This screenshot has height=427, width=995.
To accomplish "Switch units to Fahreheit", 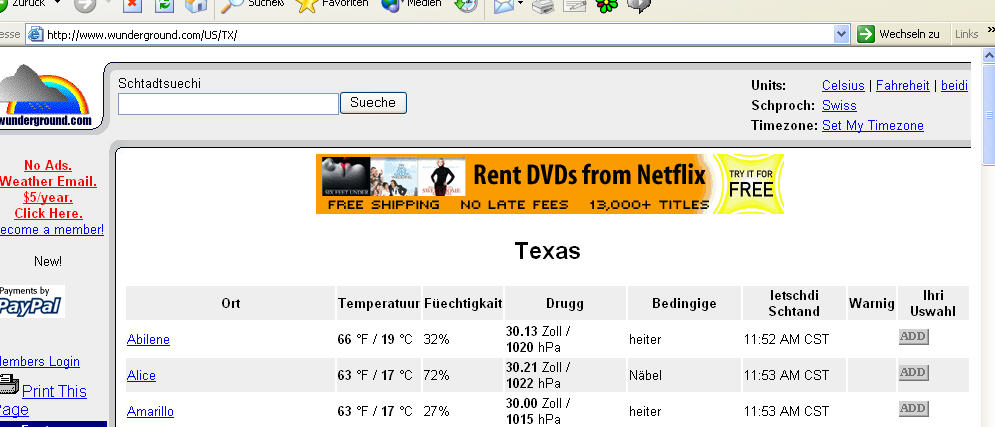I will (902, 86).
